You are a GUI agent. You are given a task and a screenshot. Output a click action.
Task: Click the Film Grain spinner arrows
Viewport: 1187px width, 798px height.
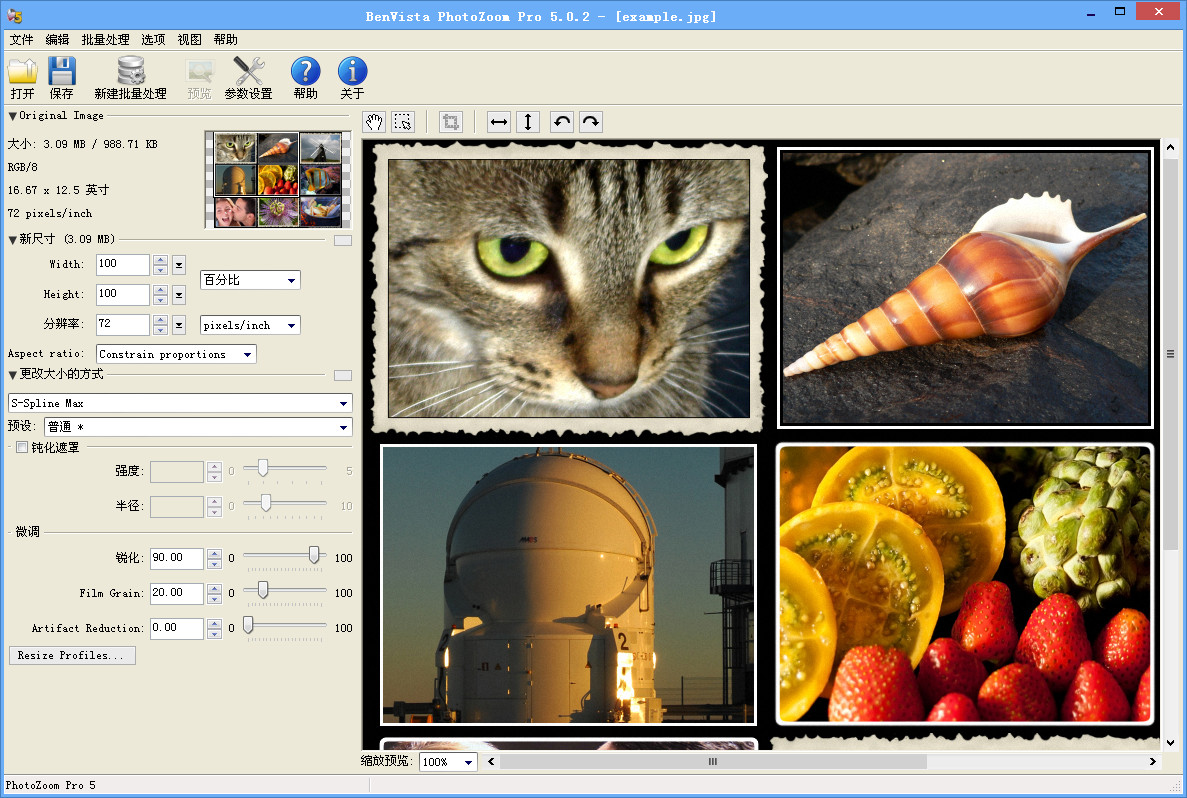tap(214, 594)
